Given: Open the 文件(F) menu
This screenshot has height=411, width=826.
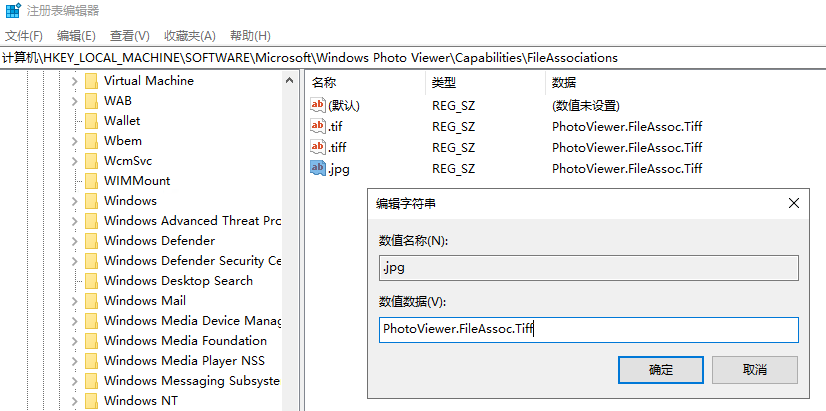Looking at the screenshot, I should [24, 36].
